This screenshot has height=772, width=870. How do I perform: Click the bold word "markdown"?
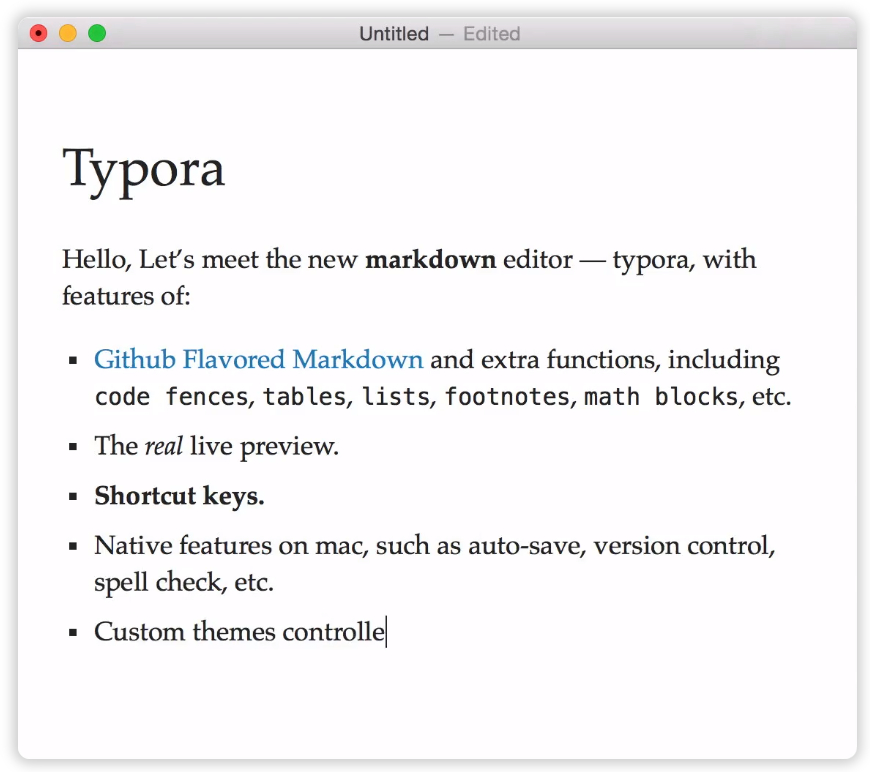pyautogui.click(x=431, y=259)
